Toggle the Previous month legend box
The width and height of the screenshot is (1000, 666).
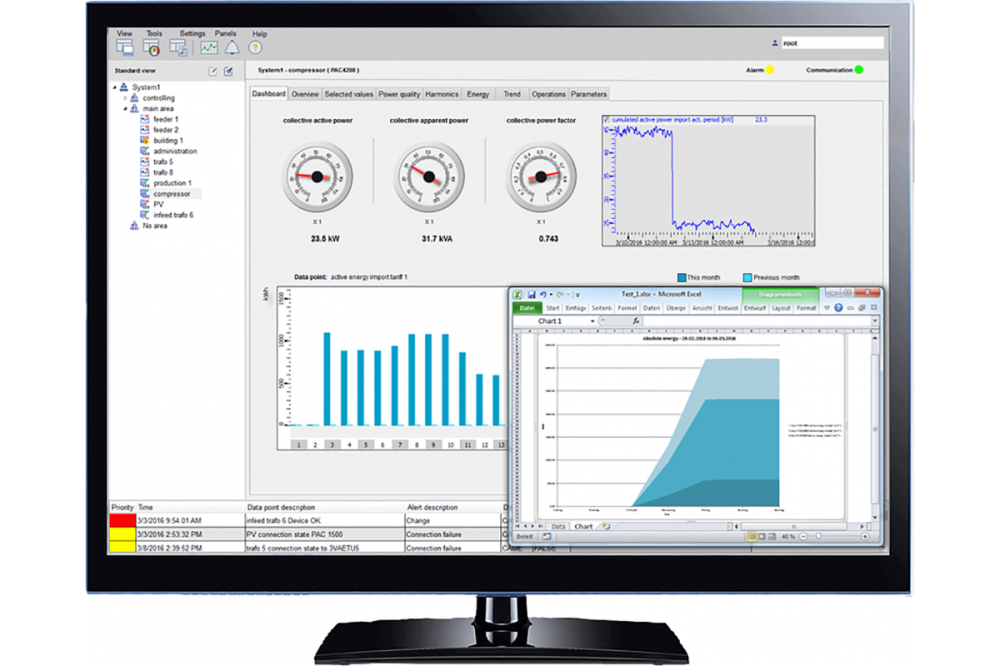pyautogui.click(x=747, y=277)
